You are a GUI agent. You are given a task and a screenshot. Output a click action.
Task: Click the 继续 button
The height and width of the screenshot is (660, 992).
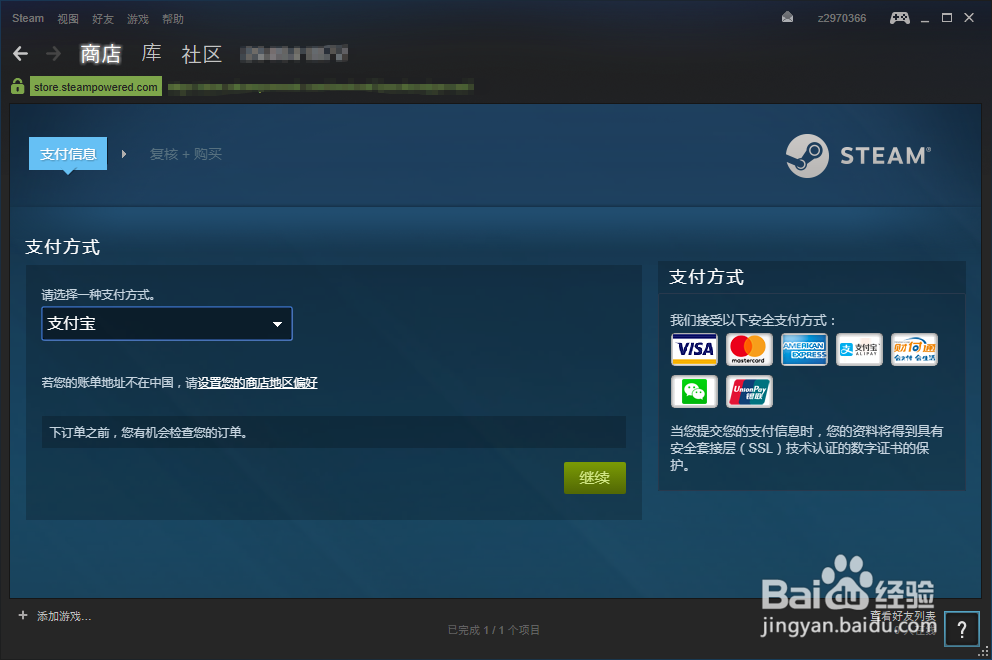click(x=595, y=478)
